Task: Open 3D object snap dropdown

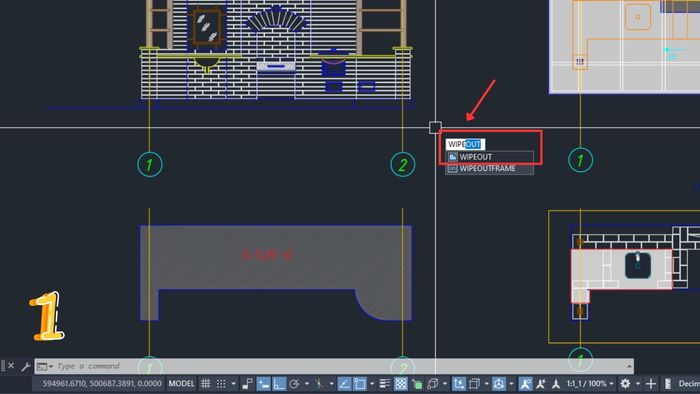Action: point(445,384)
